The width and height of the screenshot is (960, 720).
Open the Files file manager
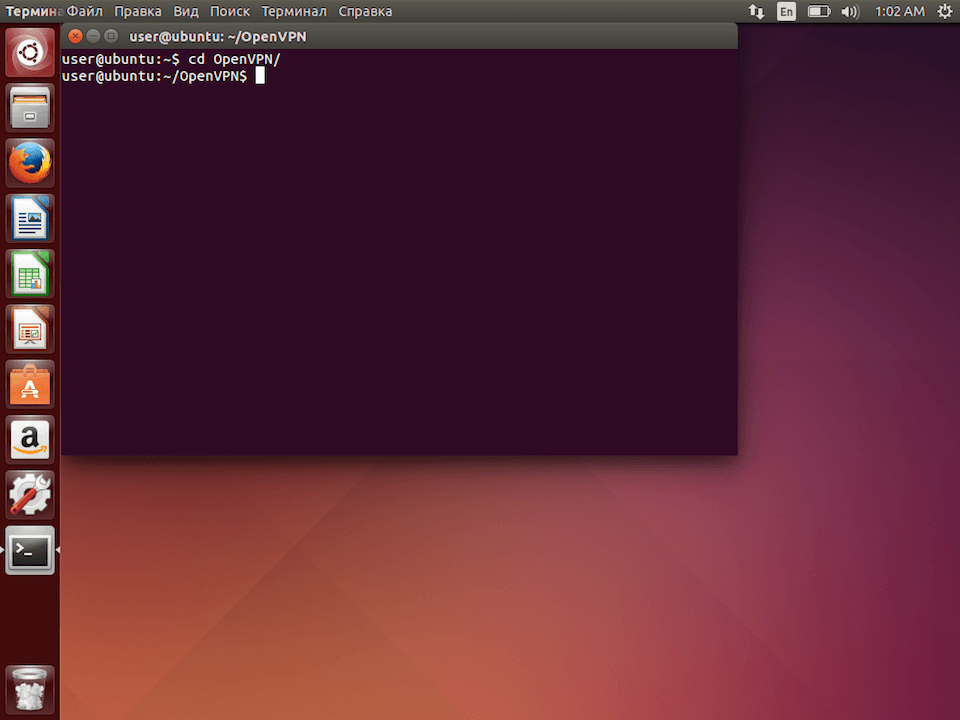tap(29, 107)
